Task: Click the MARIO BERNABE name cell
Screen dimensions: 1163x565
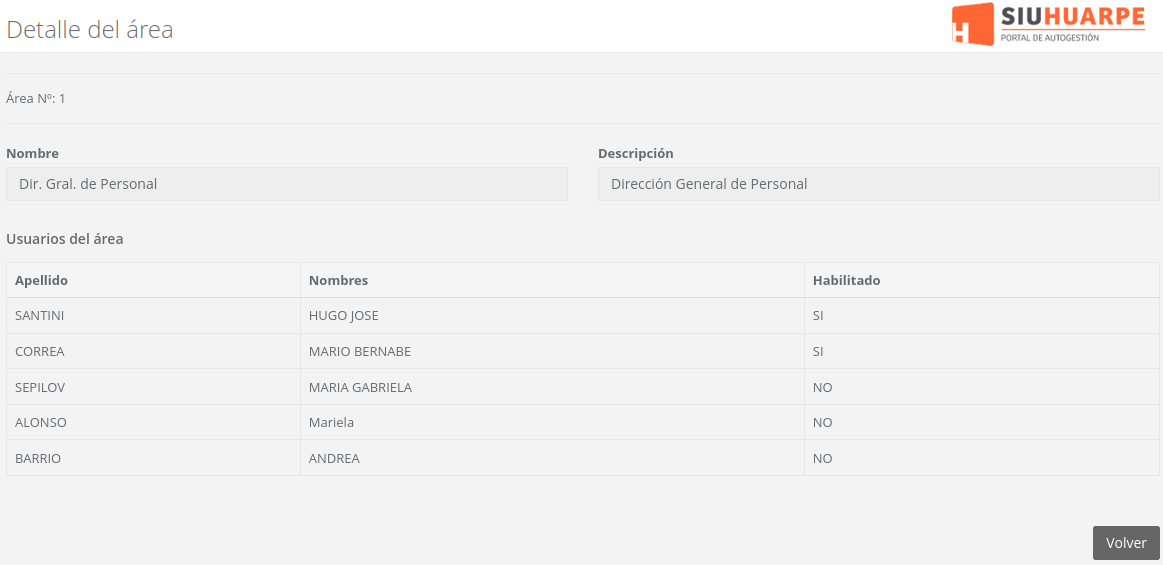Action: click(360, 352)
